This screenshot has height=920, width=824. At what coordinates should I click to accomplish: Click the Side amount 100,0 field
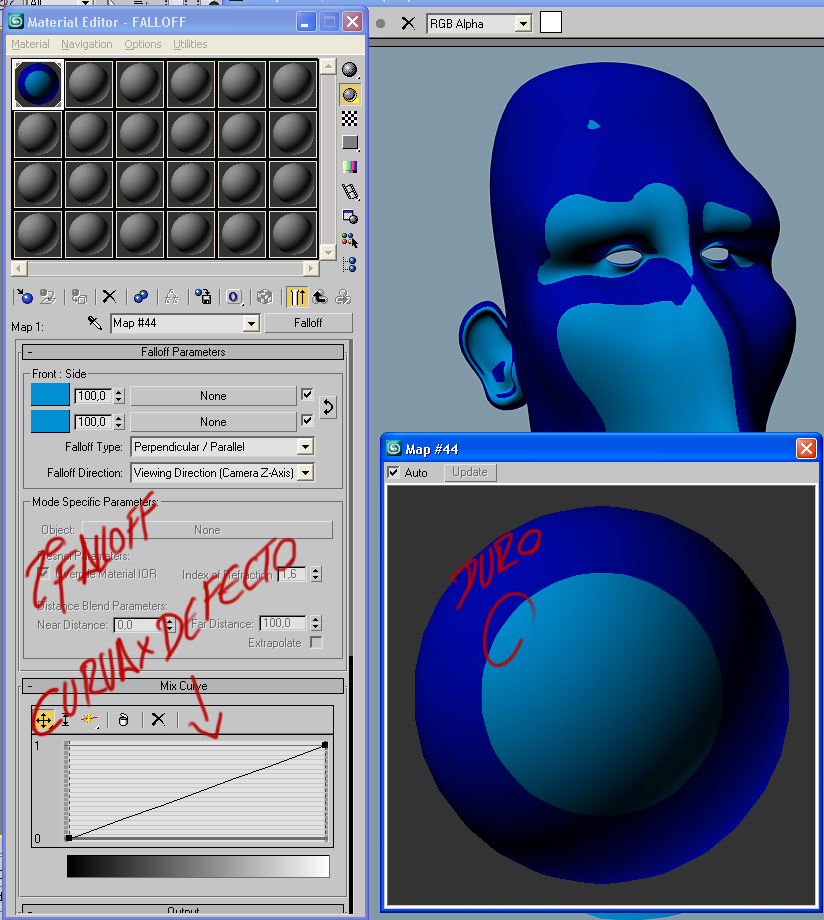[x=93, y=422]
